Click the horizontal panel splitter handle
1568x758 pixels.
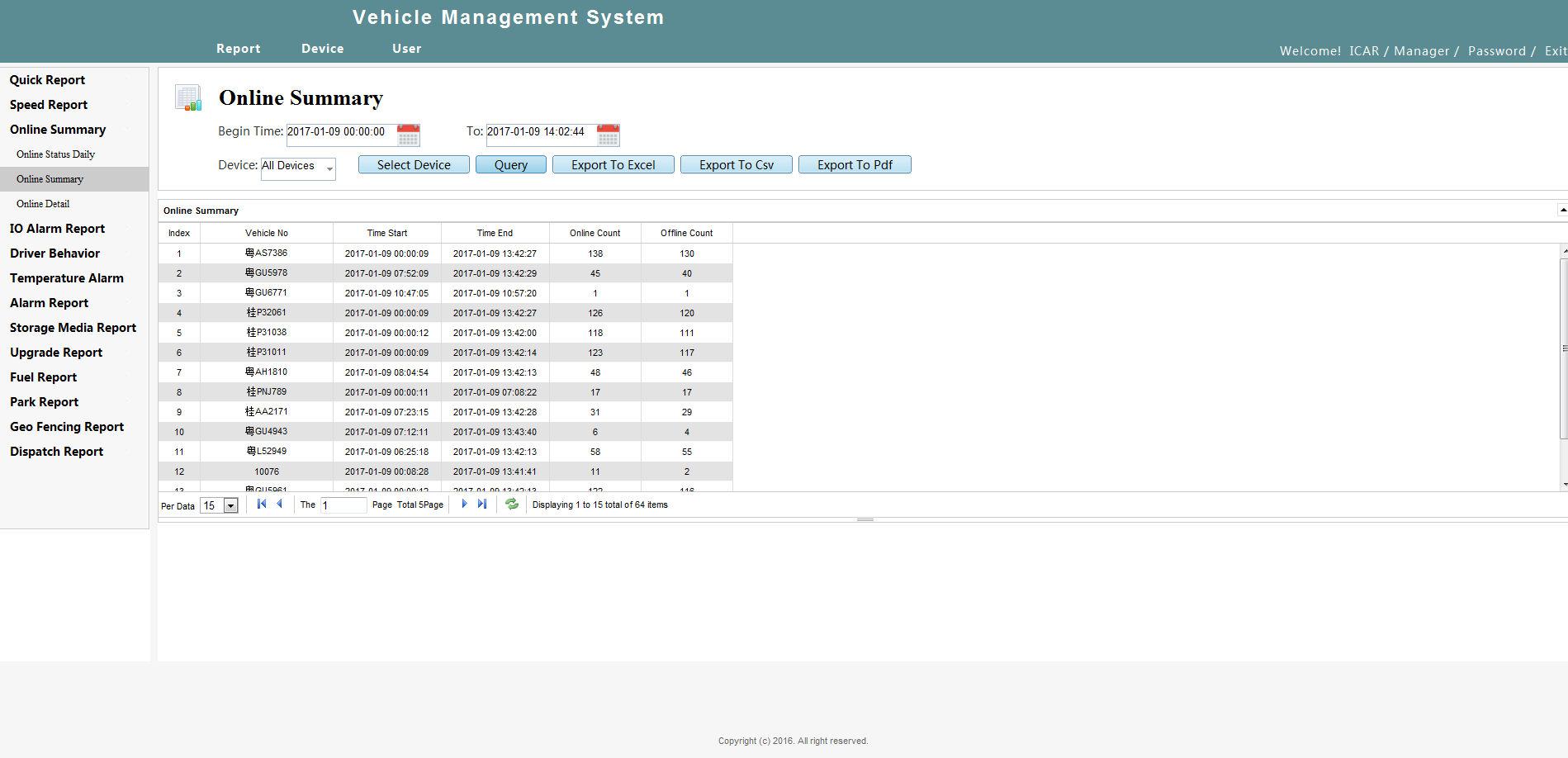(865, 520)
